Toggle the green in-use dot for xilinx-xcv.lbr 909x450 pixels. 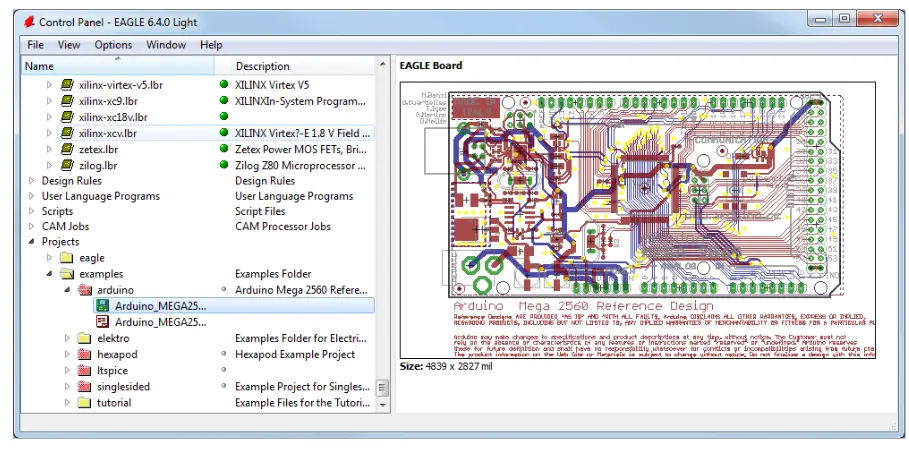224,132
